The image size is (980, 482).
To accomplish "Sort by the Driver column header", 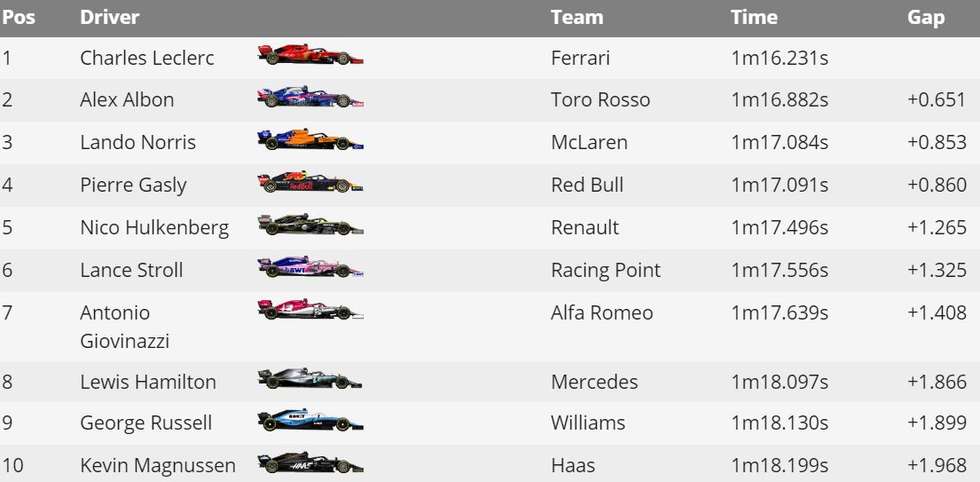I will coord(109,18).
